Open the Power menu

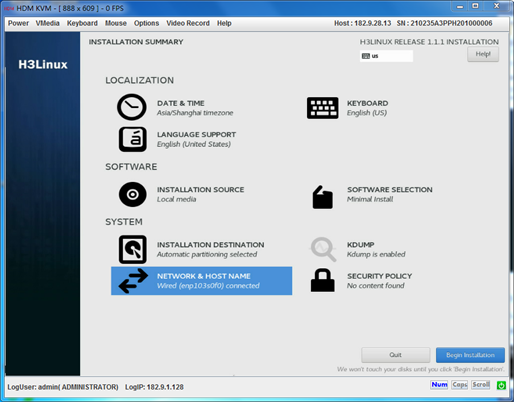tap(18, 23)
